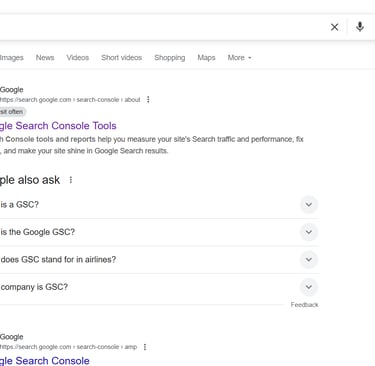375x366 pixels.
Task: Click the Feedback link under People also ask
Action: click(304, 305)
